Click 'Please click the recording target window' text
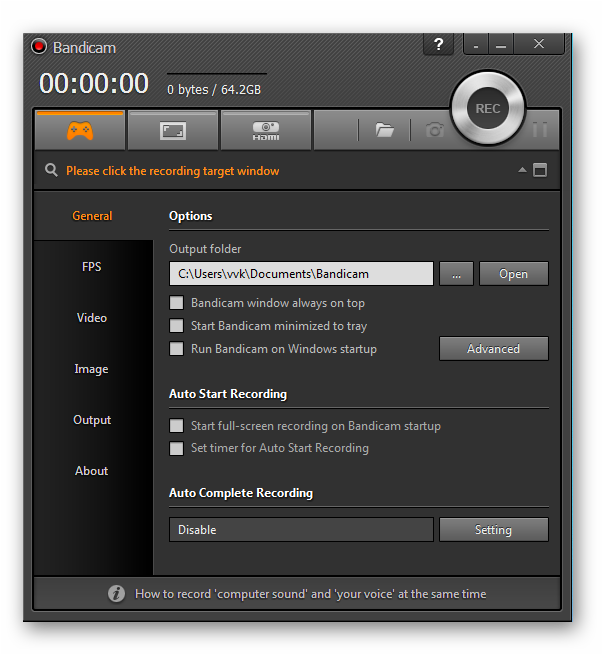This screenshot has height=654, width=602. click(172, 171)
